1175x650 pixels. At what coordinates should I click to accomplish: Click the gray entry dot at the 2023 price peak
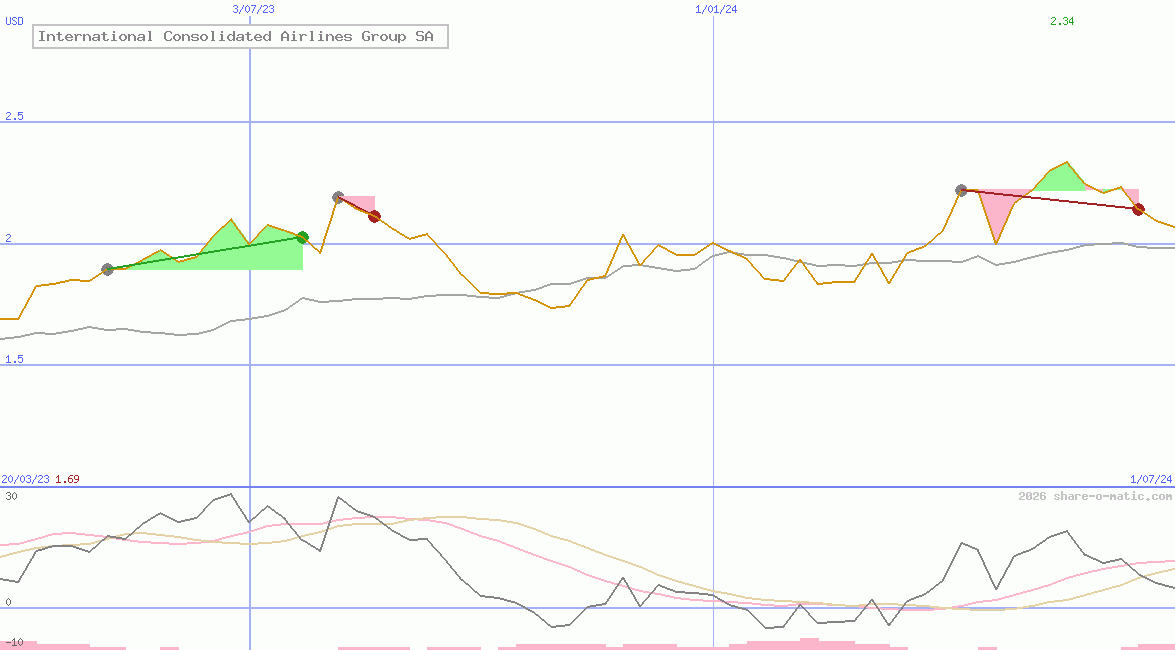[338, 198]
